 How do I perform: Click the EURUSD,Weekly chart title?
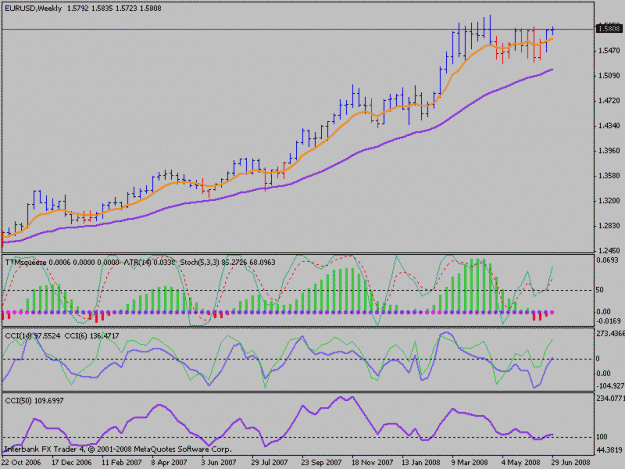pyautogui.click(x=33, y=8)
